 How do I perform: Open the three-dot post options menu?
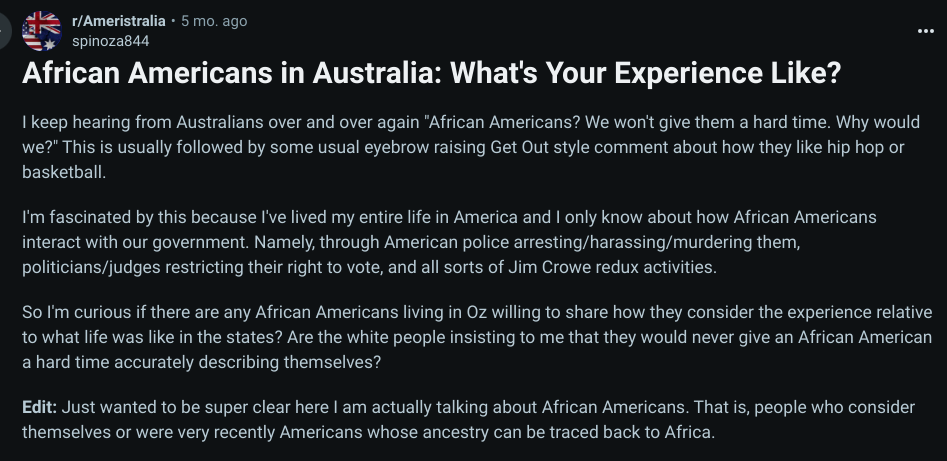coord(925,31)
